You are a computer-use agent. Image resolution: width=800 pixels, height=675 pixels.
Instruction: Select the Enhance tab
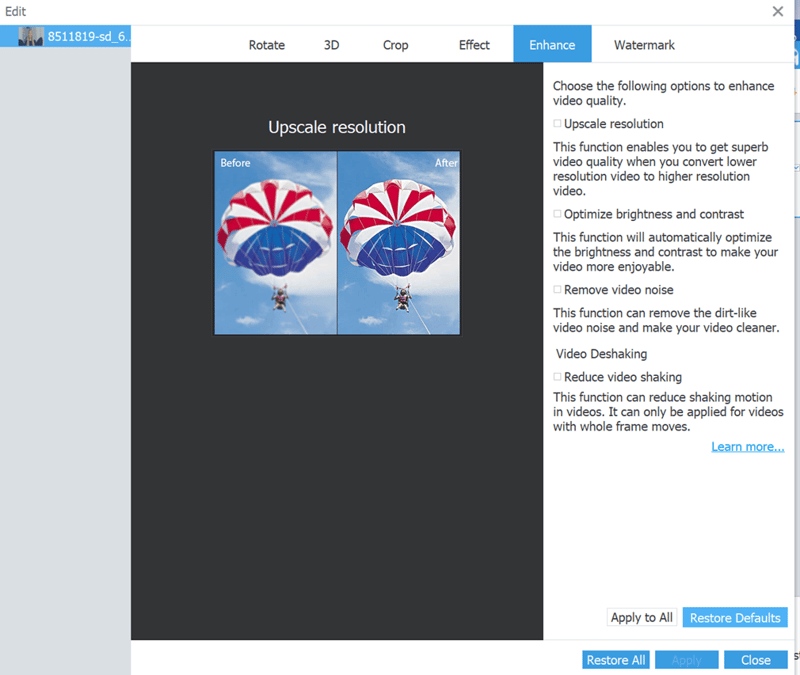552,45
